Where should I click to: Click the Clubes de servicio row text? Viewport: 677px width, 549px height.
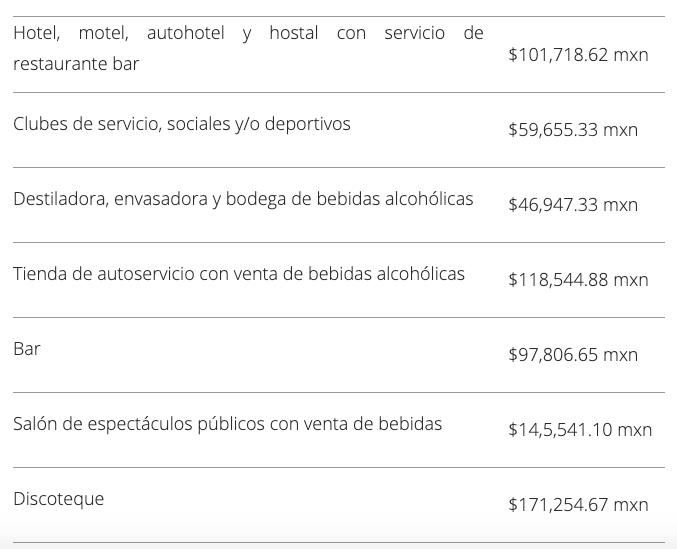tap(182, 124)
